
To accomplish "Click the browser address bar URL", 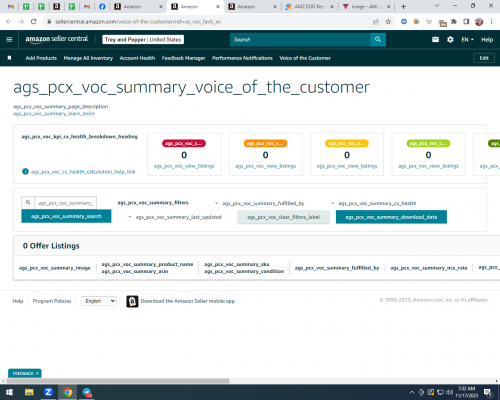I will coord(138,22).
